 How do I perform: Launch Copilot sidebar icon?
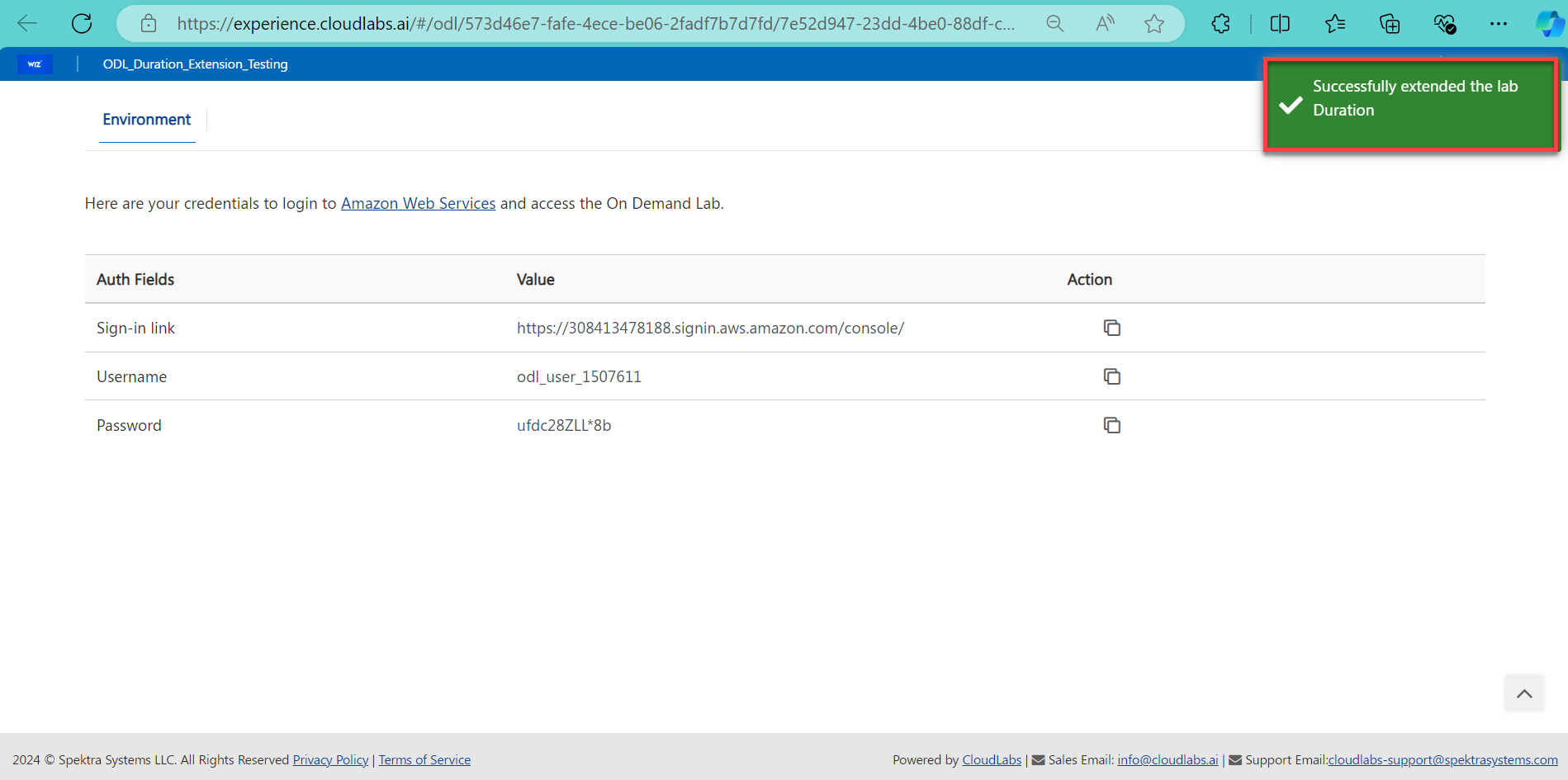(1549, 24)
